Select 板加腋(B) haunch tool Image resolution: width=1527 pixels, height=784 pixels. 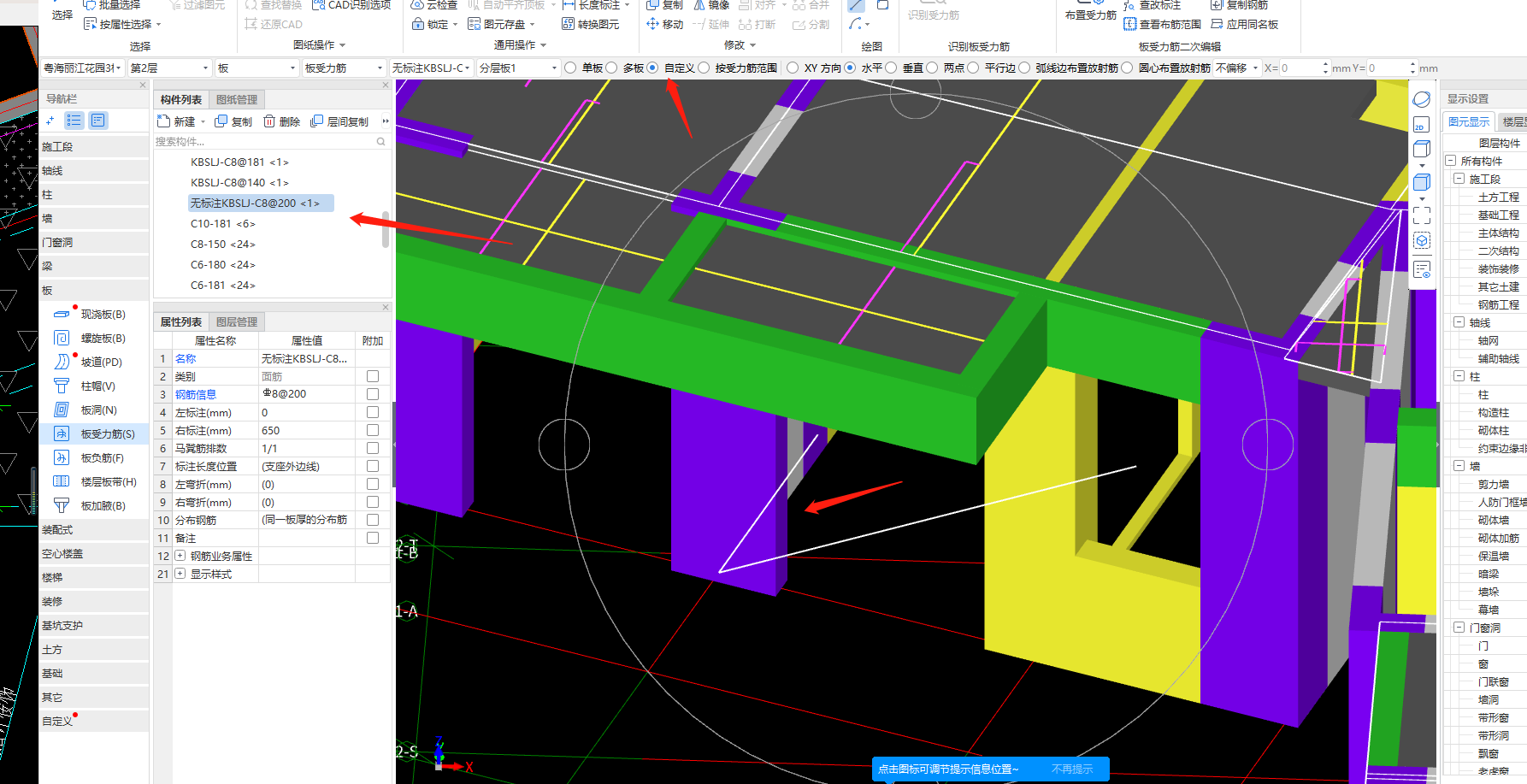click(89, 506)
